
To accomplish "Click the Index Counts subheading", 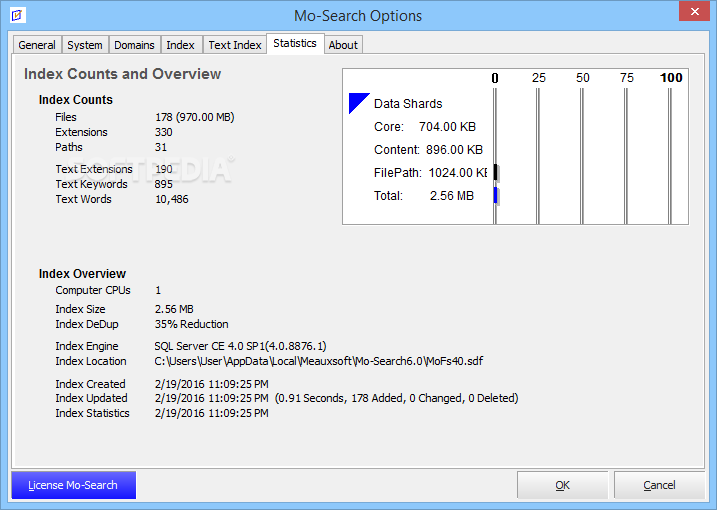I will pyautogui.click(x=76, y=100).
